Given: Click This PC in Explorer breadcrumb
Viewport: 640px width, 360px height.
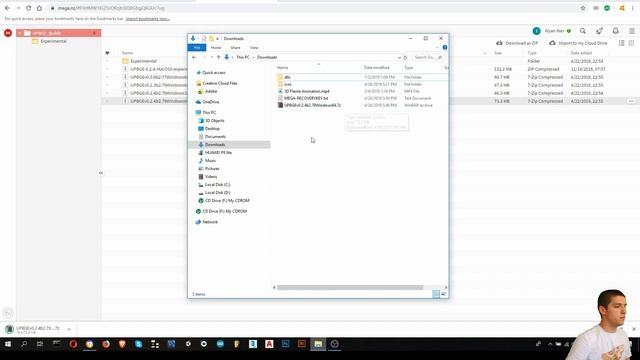Looking at the screenshot, I should [243, 58].
